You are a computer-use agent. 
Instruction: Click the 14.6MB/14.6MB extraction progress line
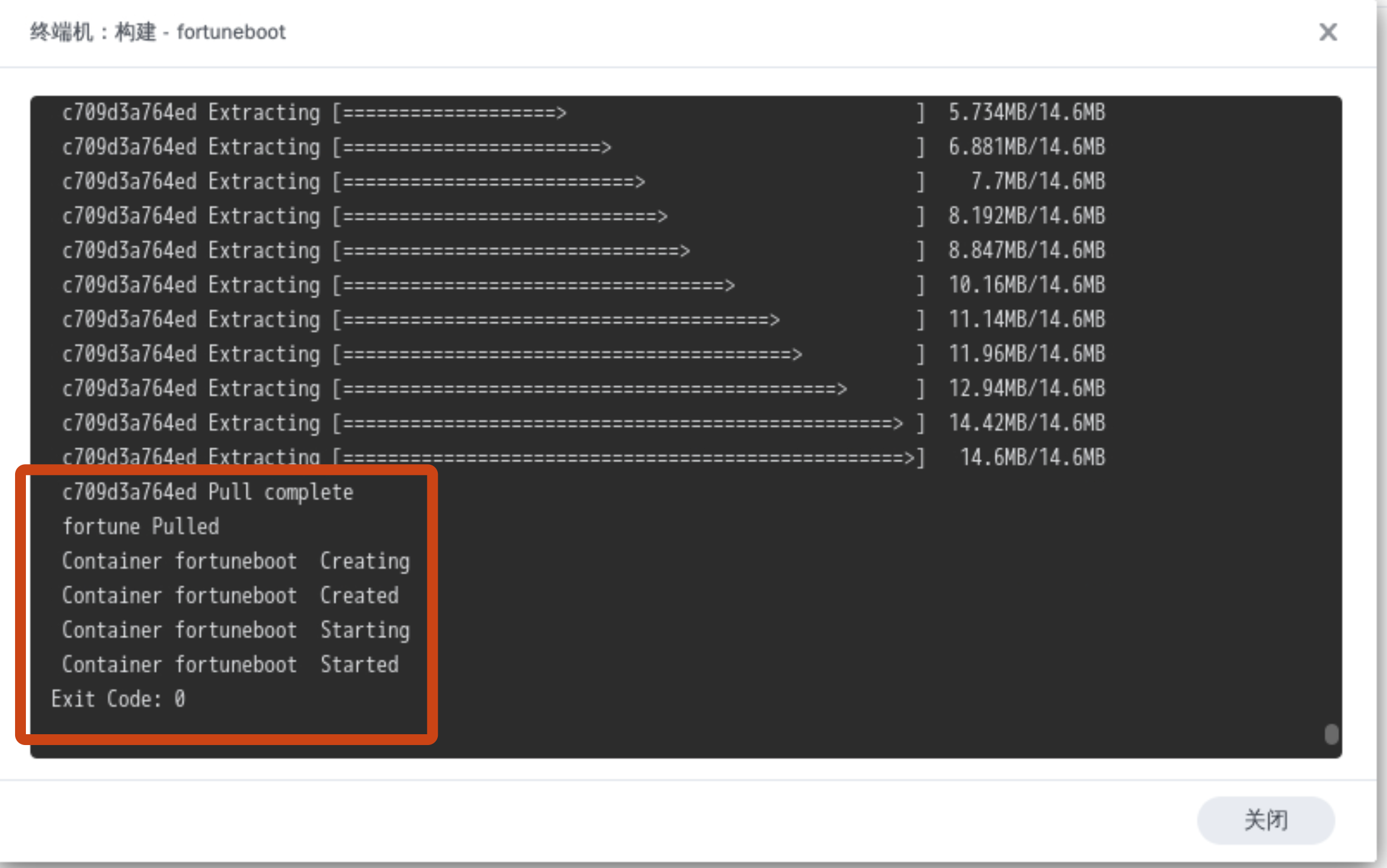point(583,458)
